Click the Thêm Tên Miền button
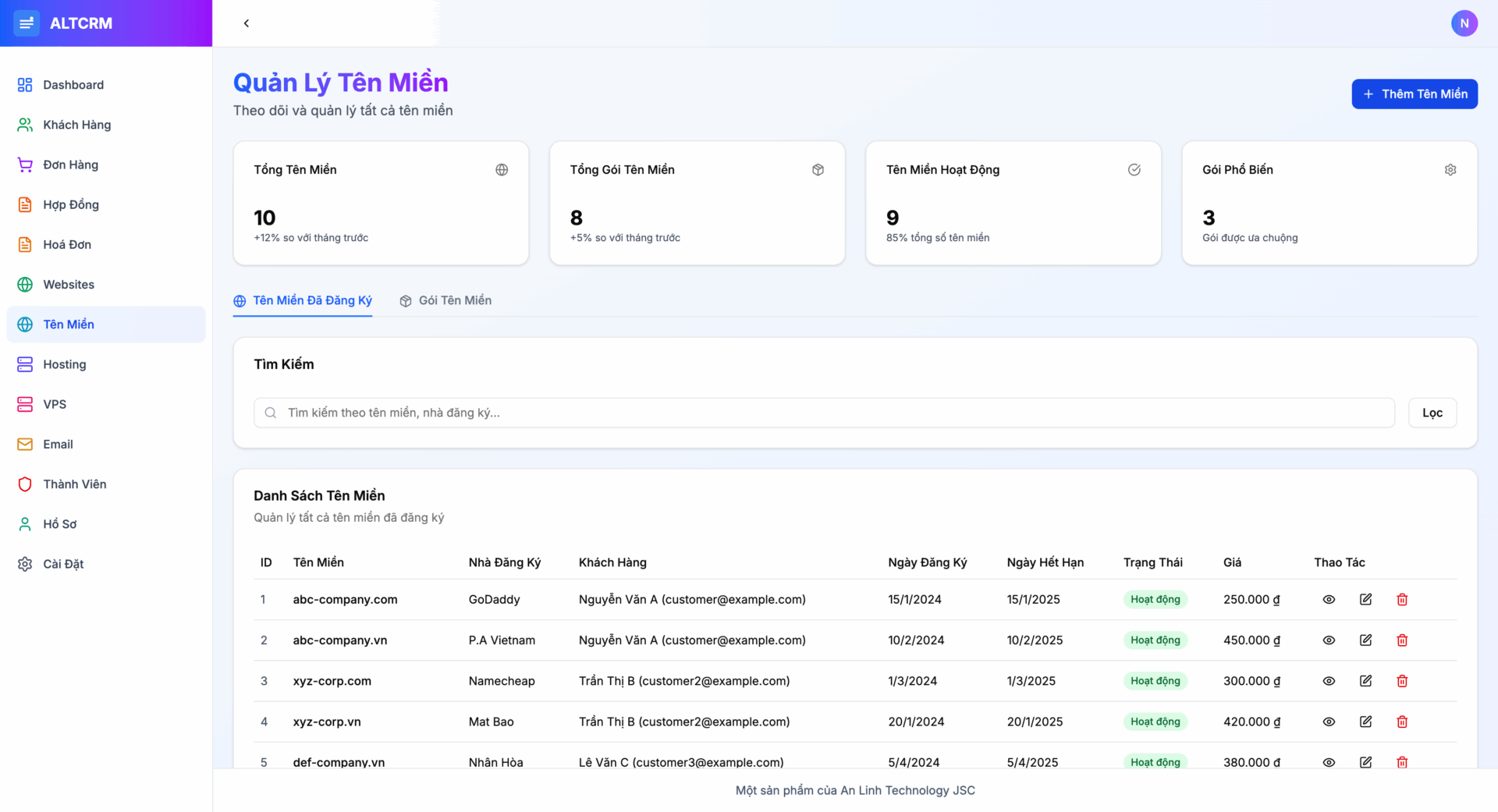Viewport: 1498px width, 812px height. tap(1414, 94)
